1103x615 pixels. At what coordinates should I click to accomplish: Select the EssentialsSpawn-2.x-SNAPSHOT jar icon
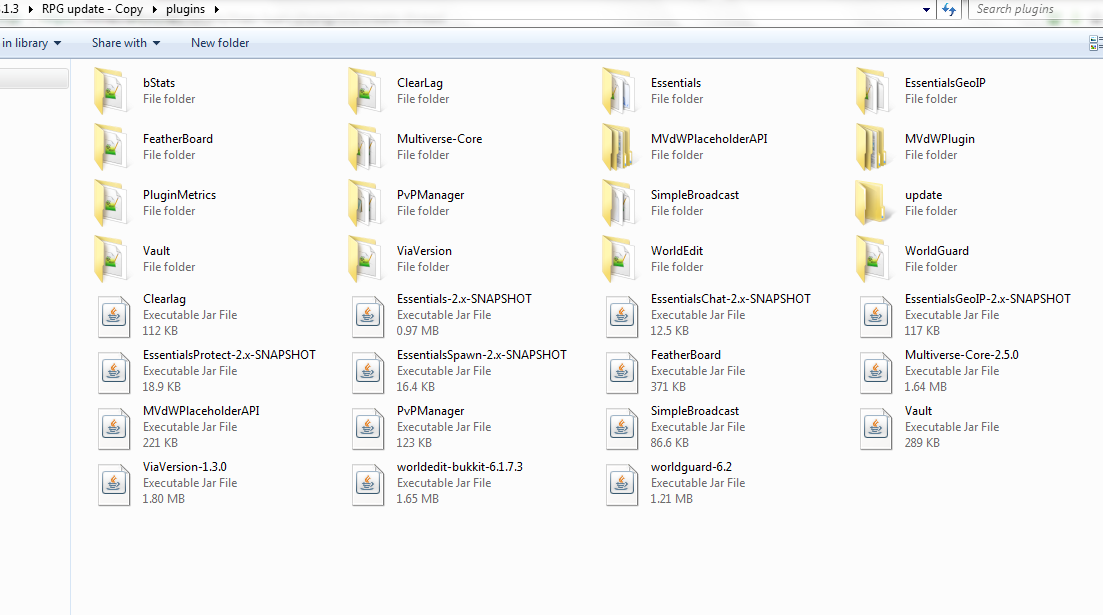coord(368,372)
